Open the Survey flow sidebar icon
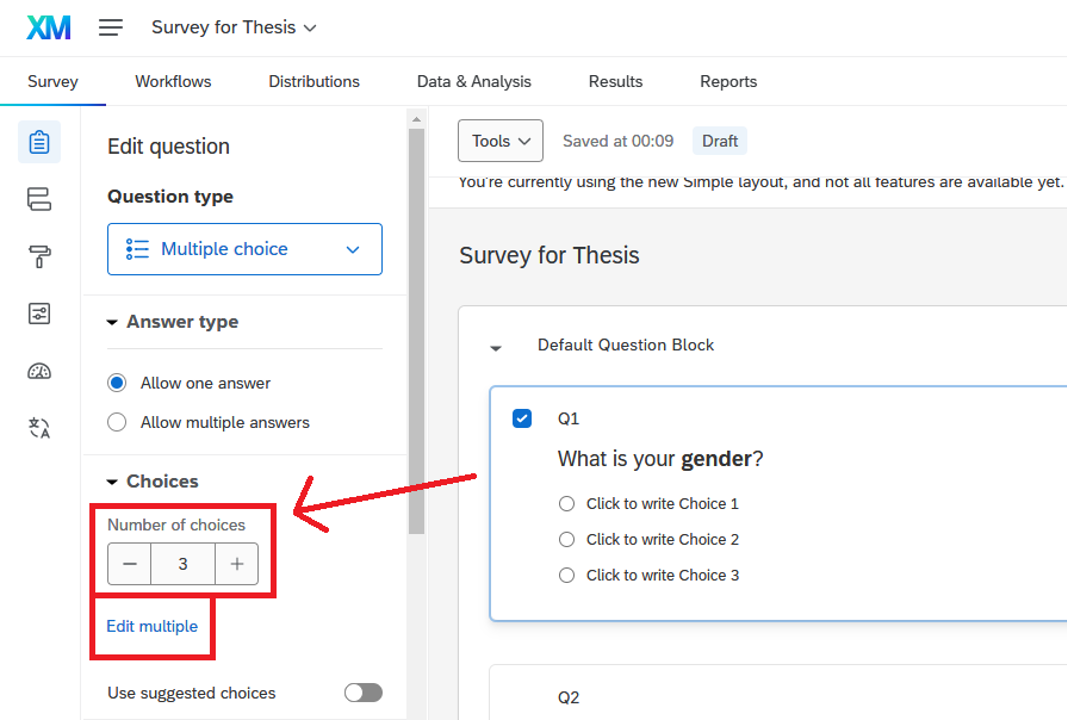 coord(39,200)
